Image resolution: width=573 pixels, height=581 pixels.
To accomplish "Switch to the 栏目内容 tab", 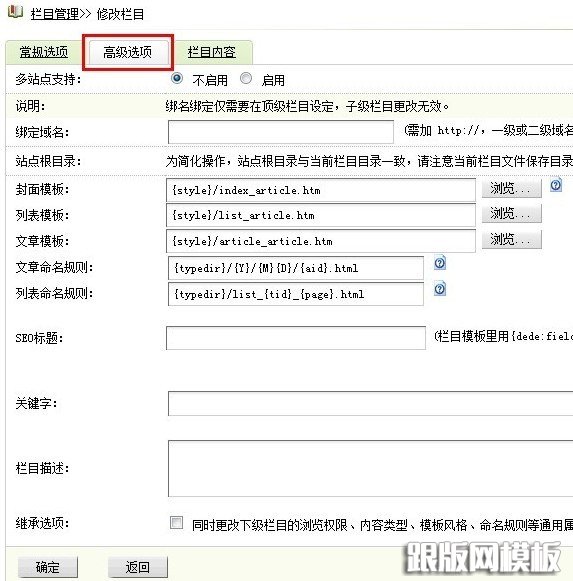I will pos(212,52).
